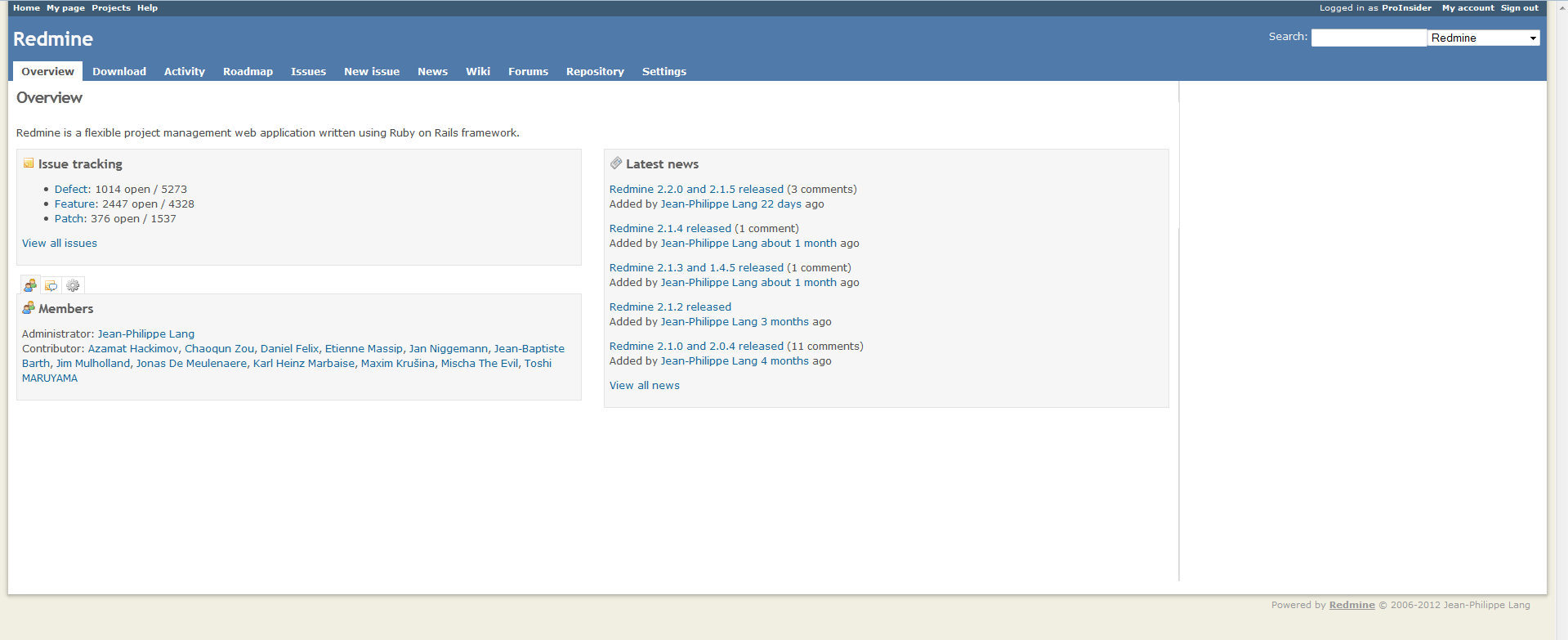Open Redmine 2.1.0 and 2.0.4 released news
This screenshot has height=640, width=1568.
click(x=696, y=346)
